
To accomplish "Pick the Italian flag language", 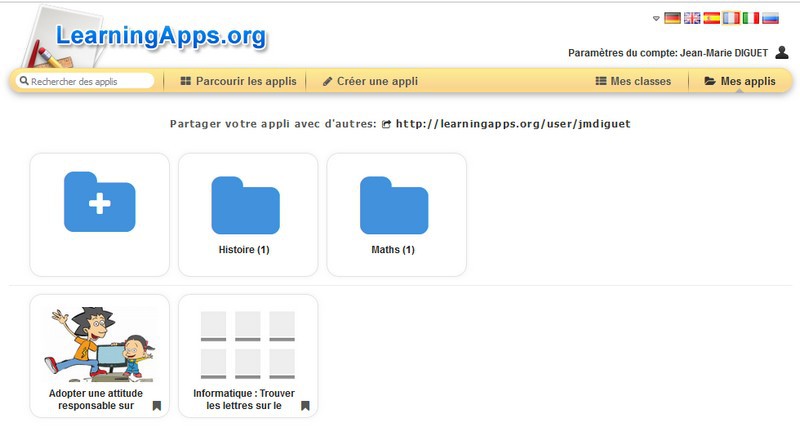I will point(750,18).
